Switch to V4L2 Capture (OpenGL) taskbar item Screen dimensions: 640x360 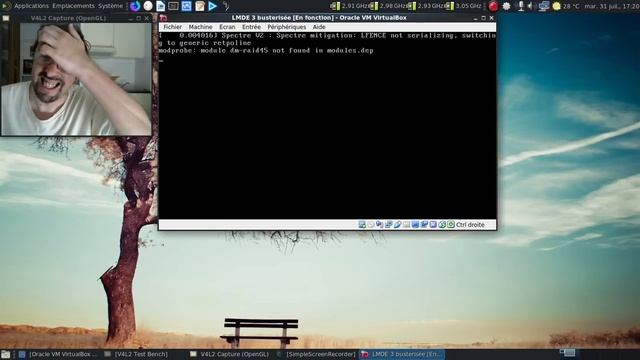(x=230, y=354)
